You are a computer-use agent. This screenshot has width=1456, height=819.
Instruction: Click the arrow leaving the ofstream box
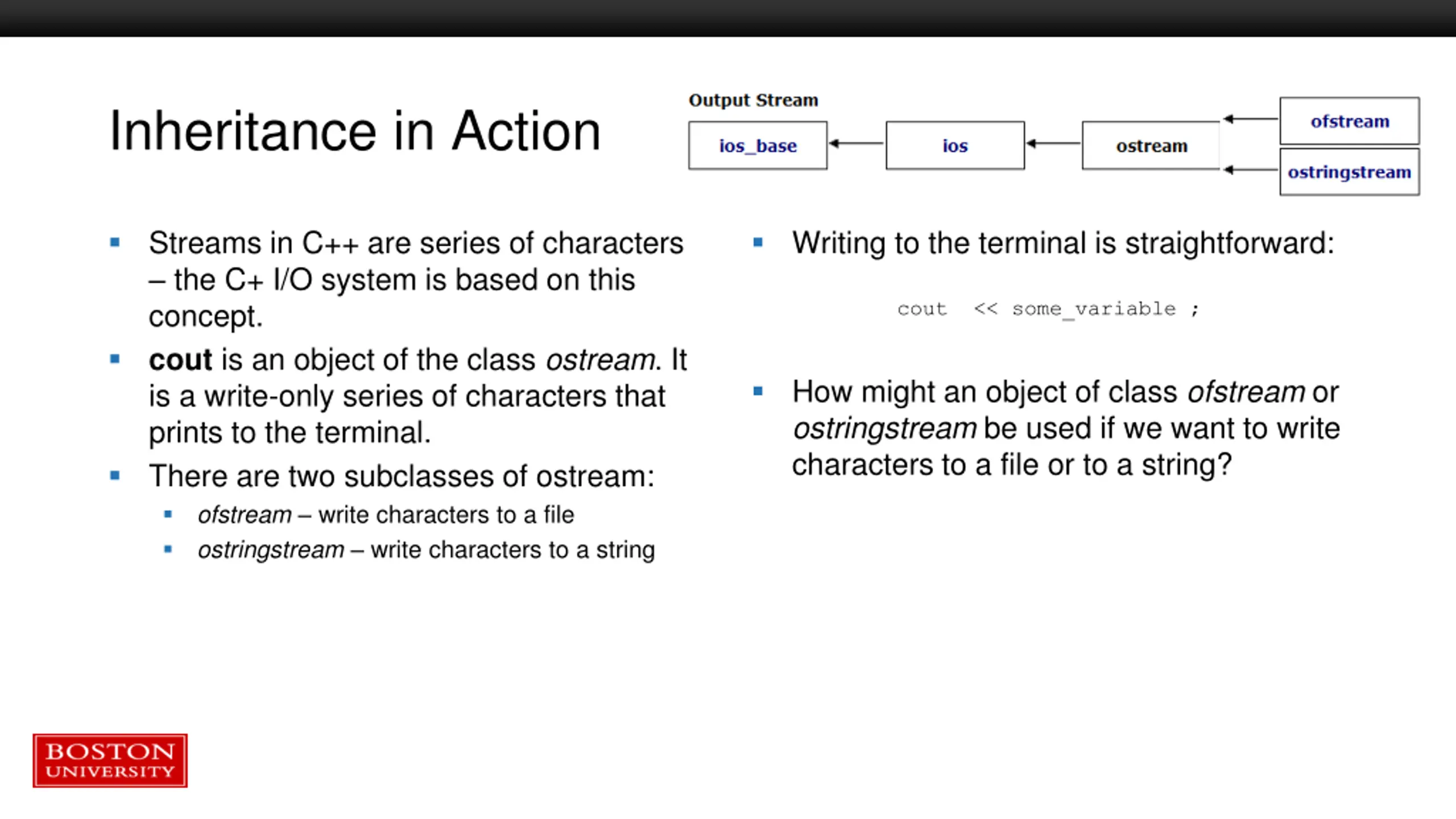pyautogui.click(x=1250, y=119)
